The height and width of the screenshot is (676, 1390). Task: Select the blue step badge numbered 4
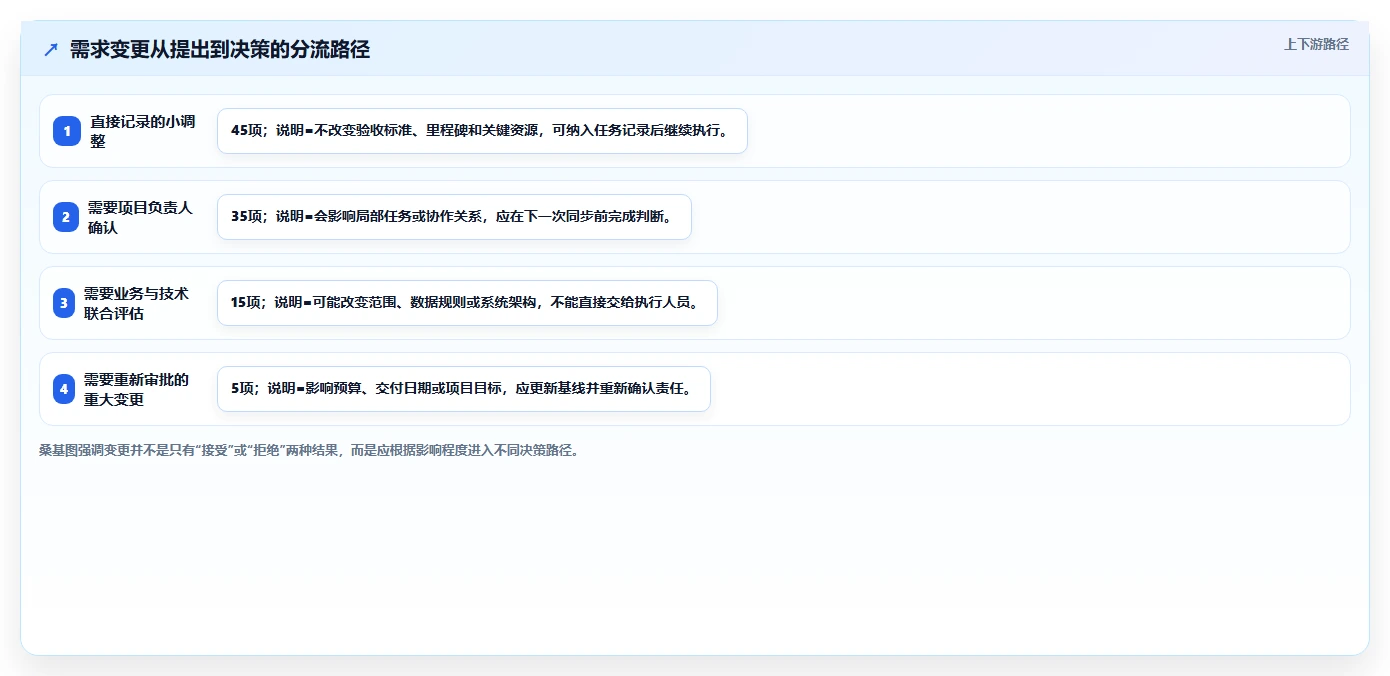pyautogui.click(x=64, y=389)
